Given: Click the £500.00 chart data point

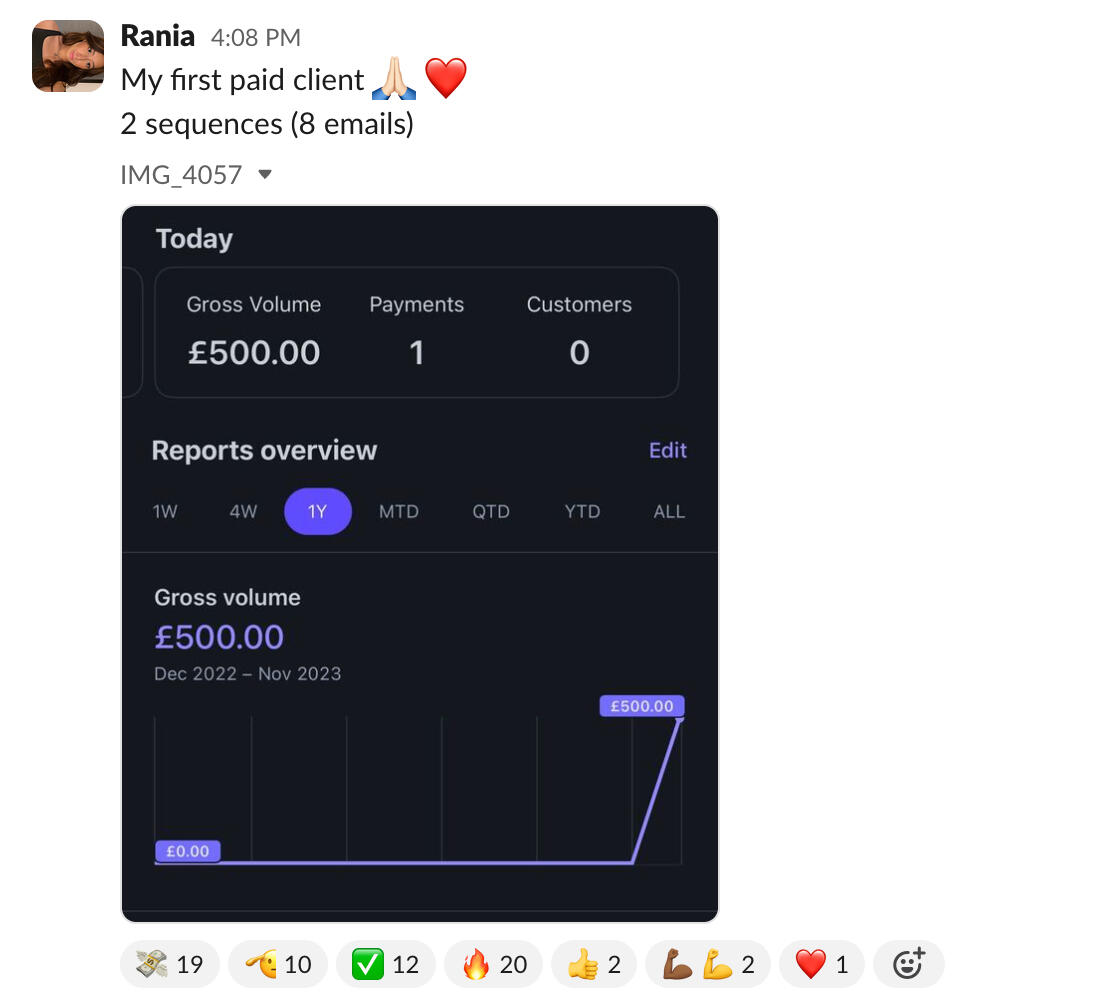Looking at the screenshot, I should pyautogui.click(x=680, y=719).
